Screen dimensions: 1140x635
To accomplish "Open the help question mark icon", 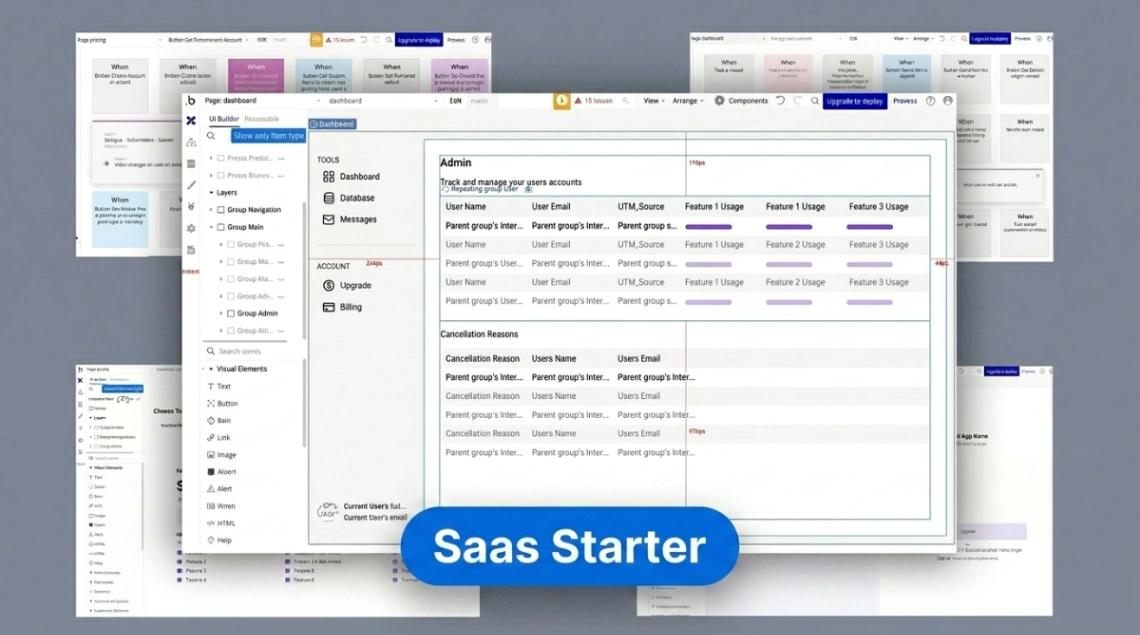I will 931,101.
